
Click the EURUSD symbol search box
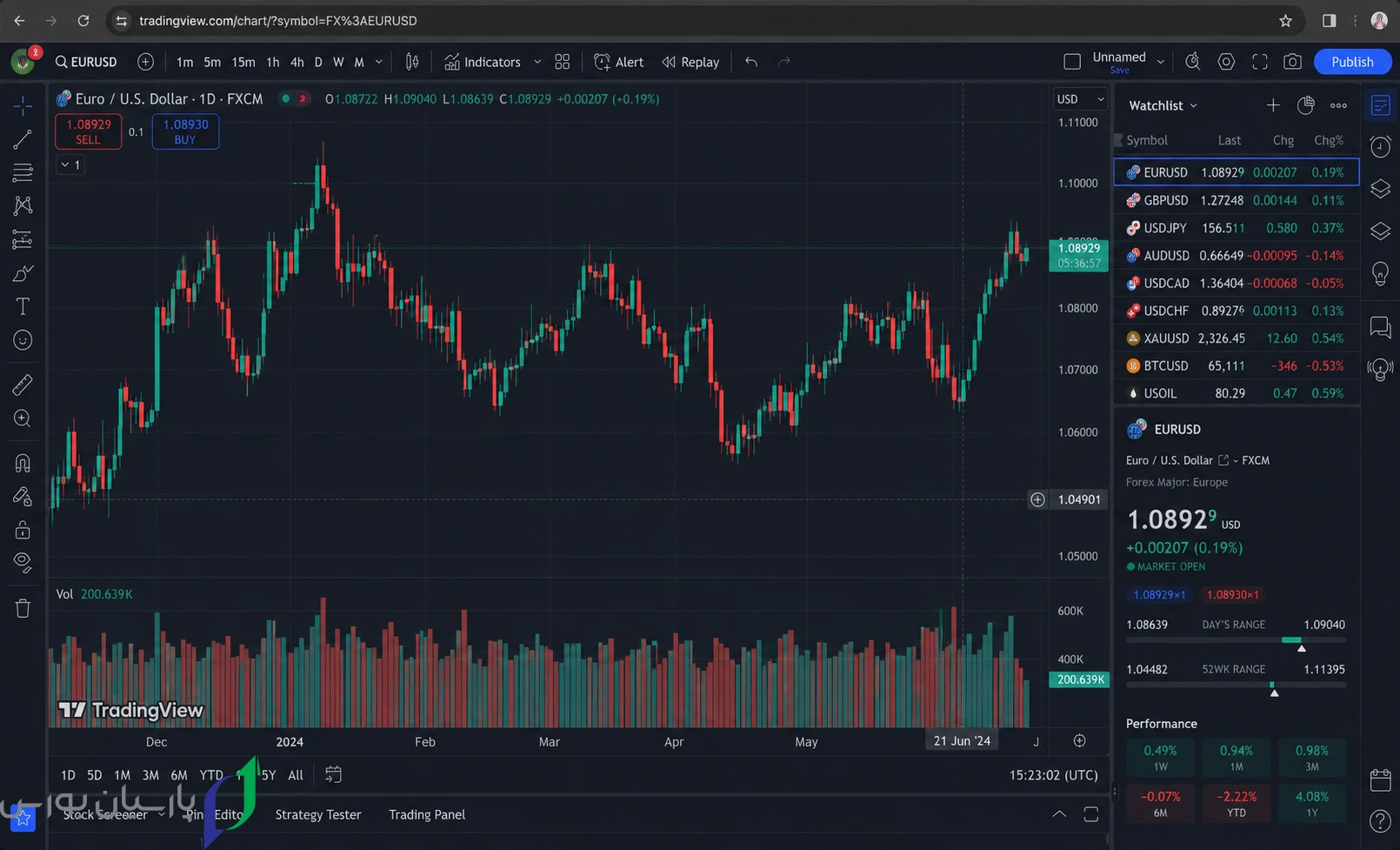(86, 62)
